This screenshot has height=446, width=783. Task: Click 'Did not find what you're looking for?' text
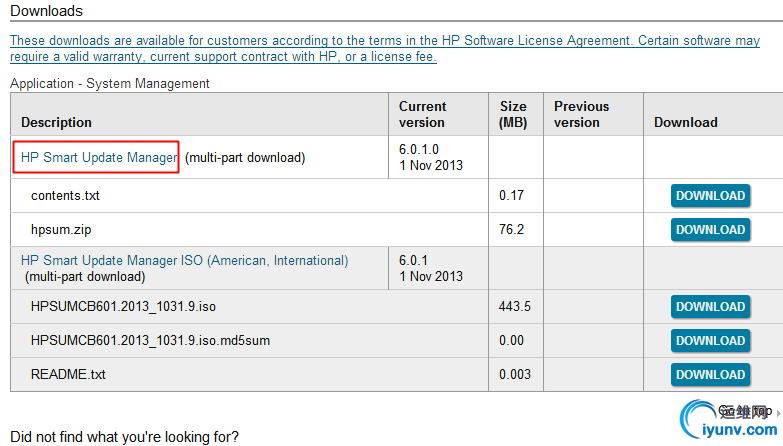coord(124,437)
